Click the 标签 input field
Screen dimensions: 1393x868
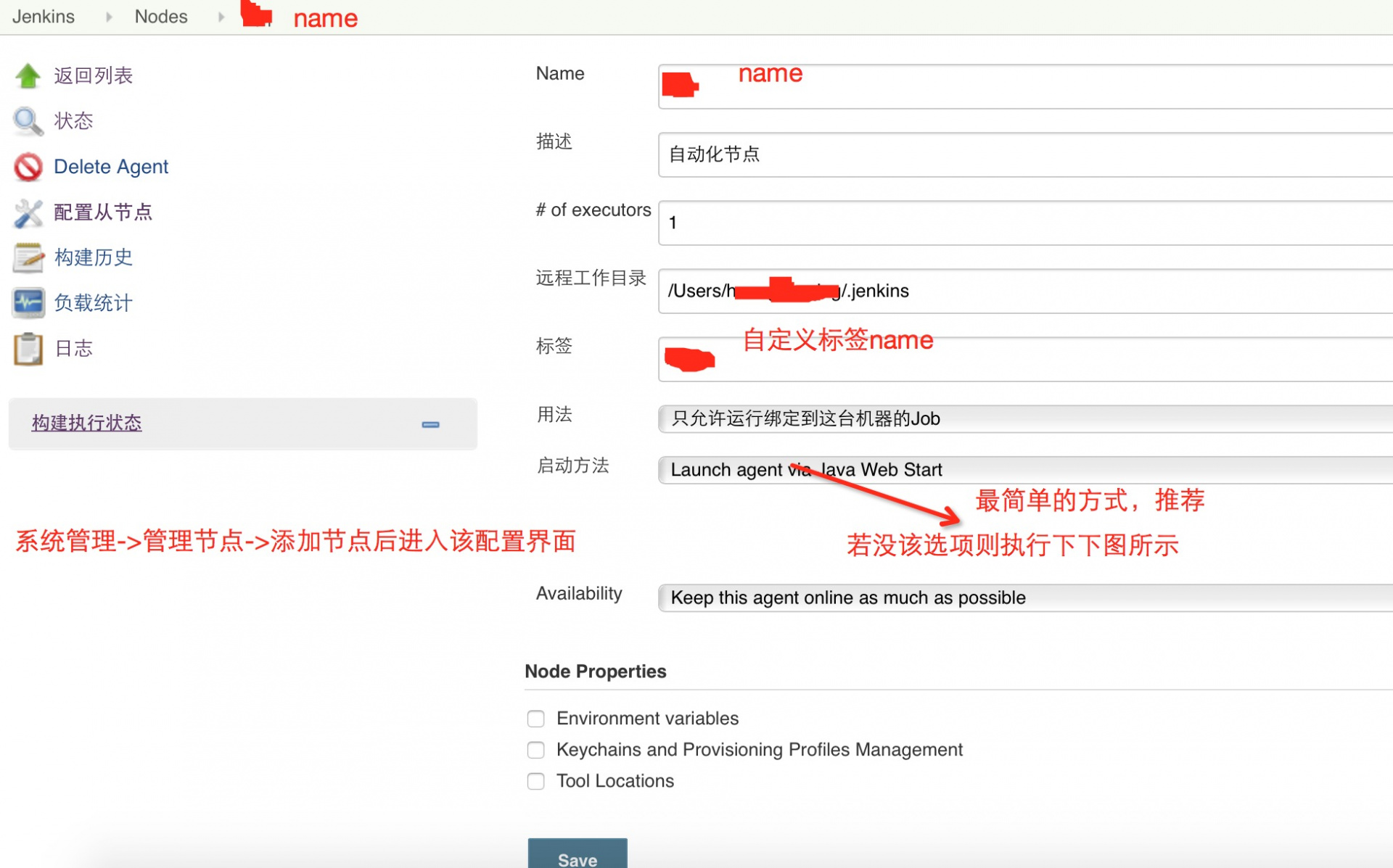[x=1025, y=359]
